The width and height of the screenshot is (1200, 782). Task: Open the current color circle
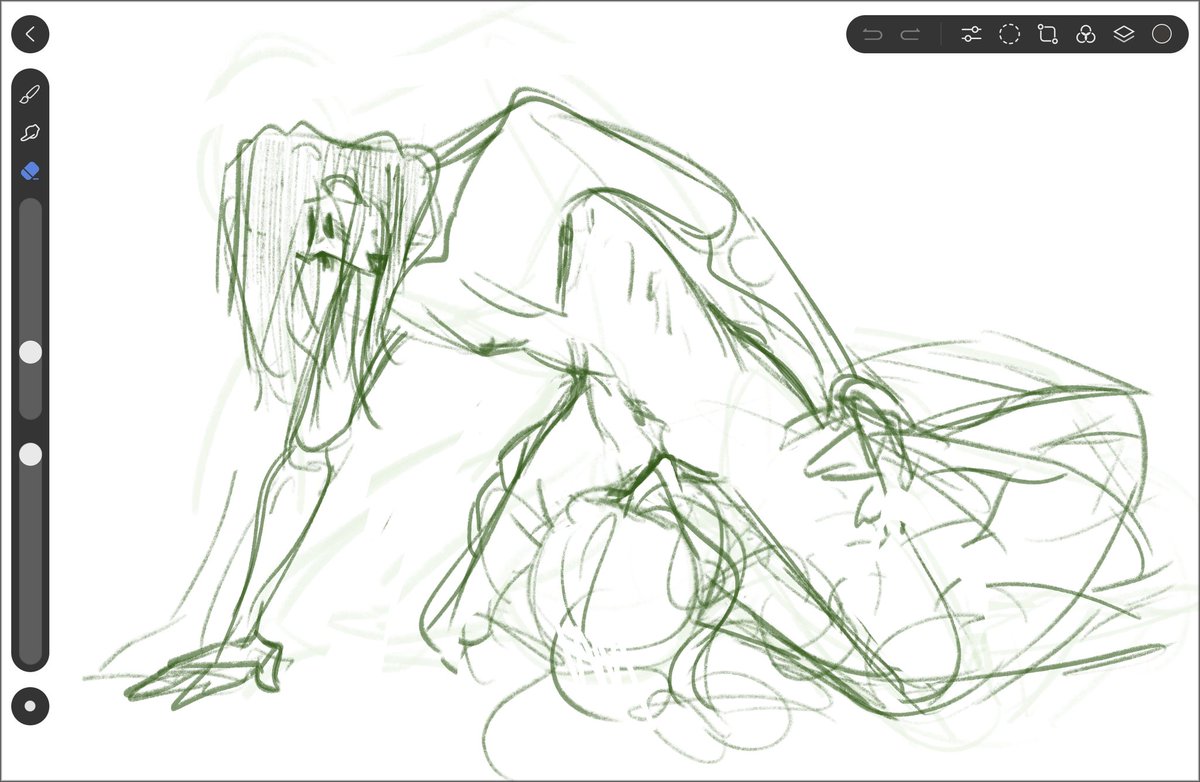(1161, 34)
